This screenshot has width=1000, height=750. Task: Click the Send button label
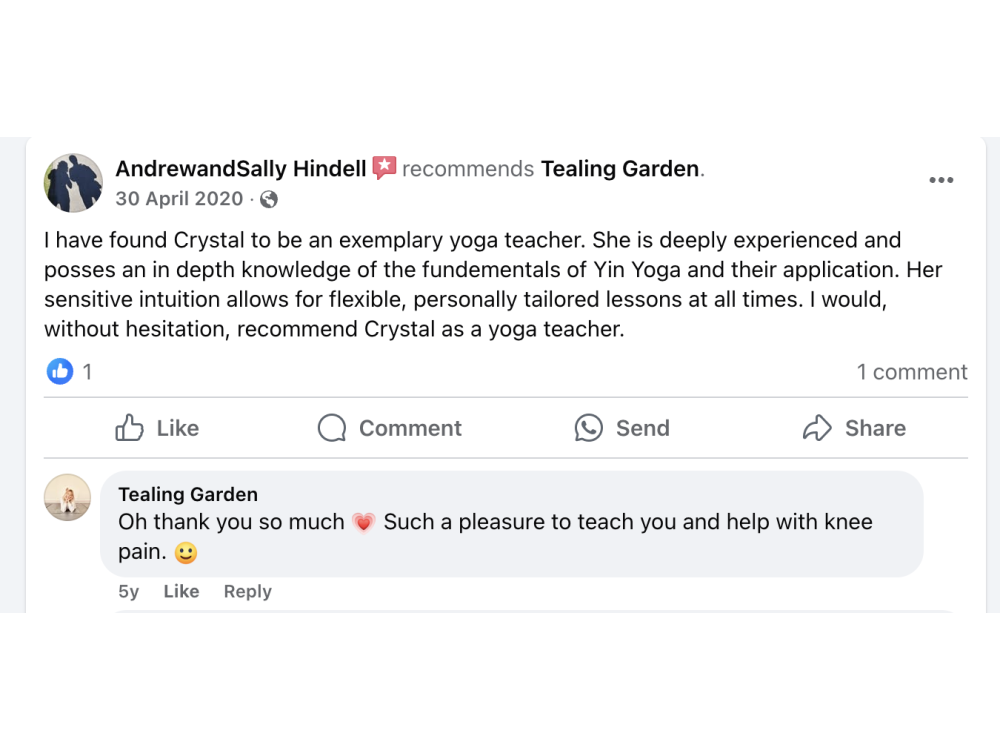point(642,428)
